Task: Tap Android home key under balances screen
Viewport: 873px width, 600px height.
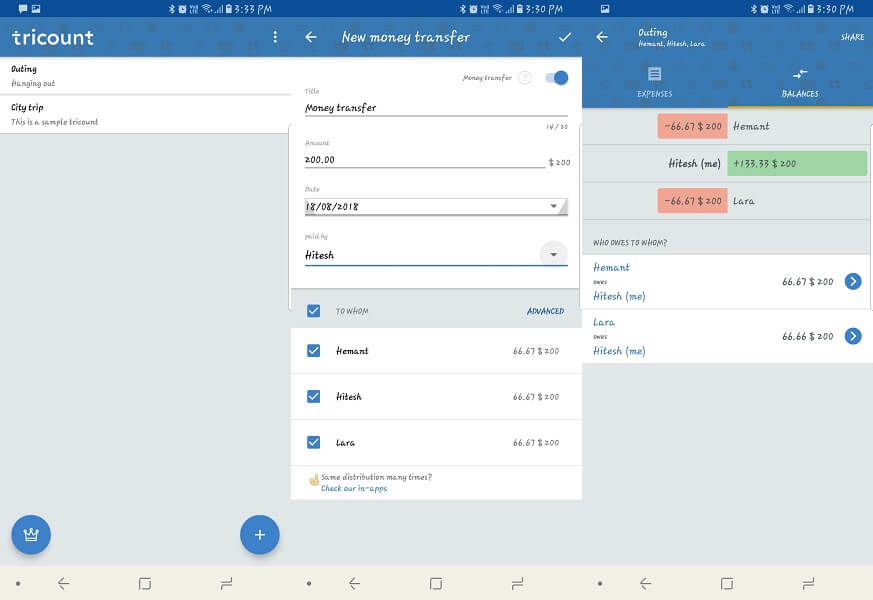Action: (727, 583)
